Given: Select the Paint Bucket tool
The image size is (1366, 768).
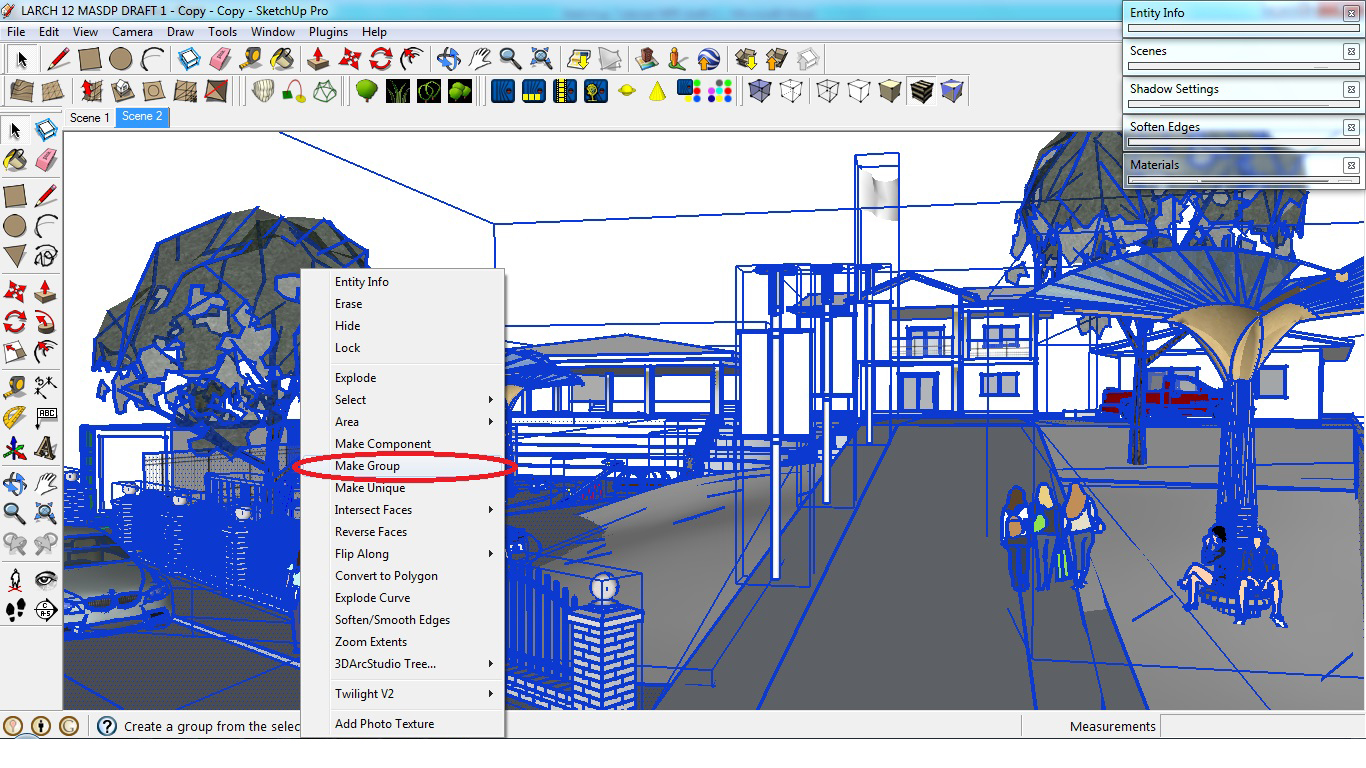Looking at the screenshot, I should point(17,160).
